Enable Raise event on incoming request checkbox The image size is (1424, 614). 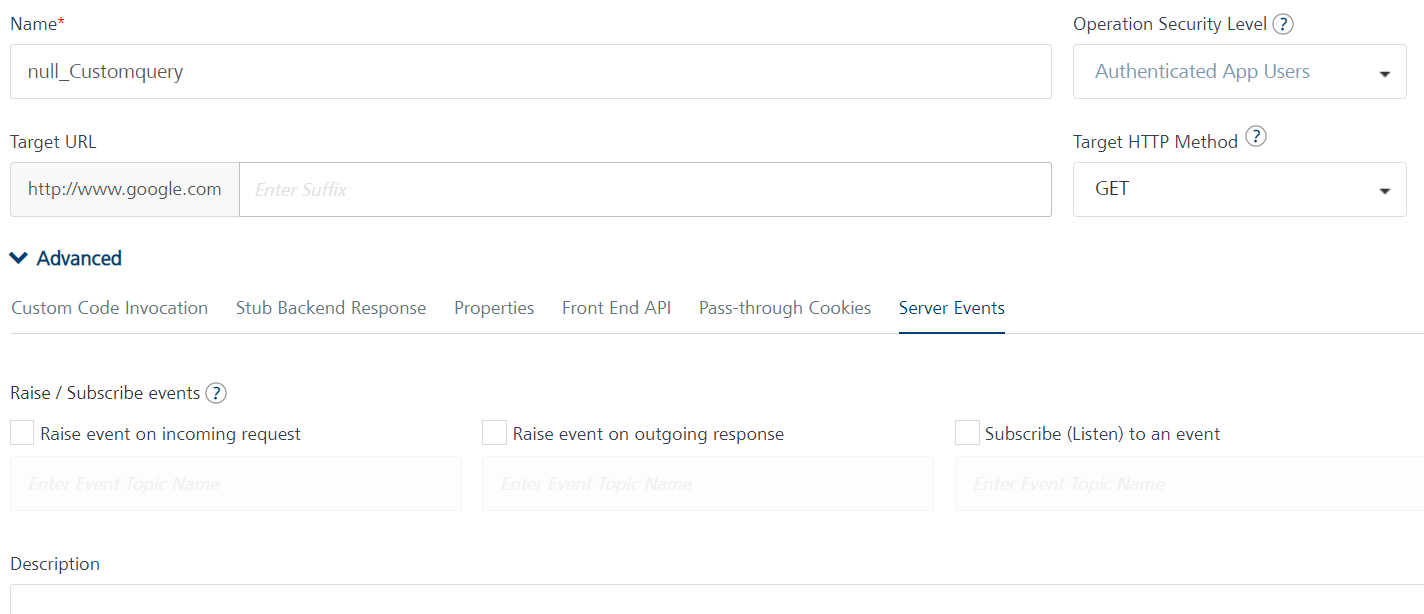[22, 433]
